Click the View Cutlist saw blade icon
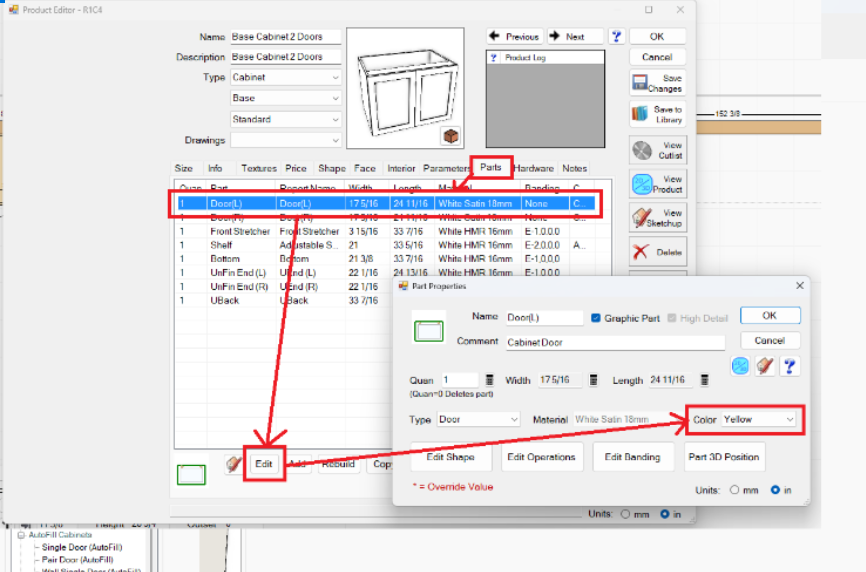Image resolution: width=866 pixels, height=572 pixels. pos(643,150)
